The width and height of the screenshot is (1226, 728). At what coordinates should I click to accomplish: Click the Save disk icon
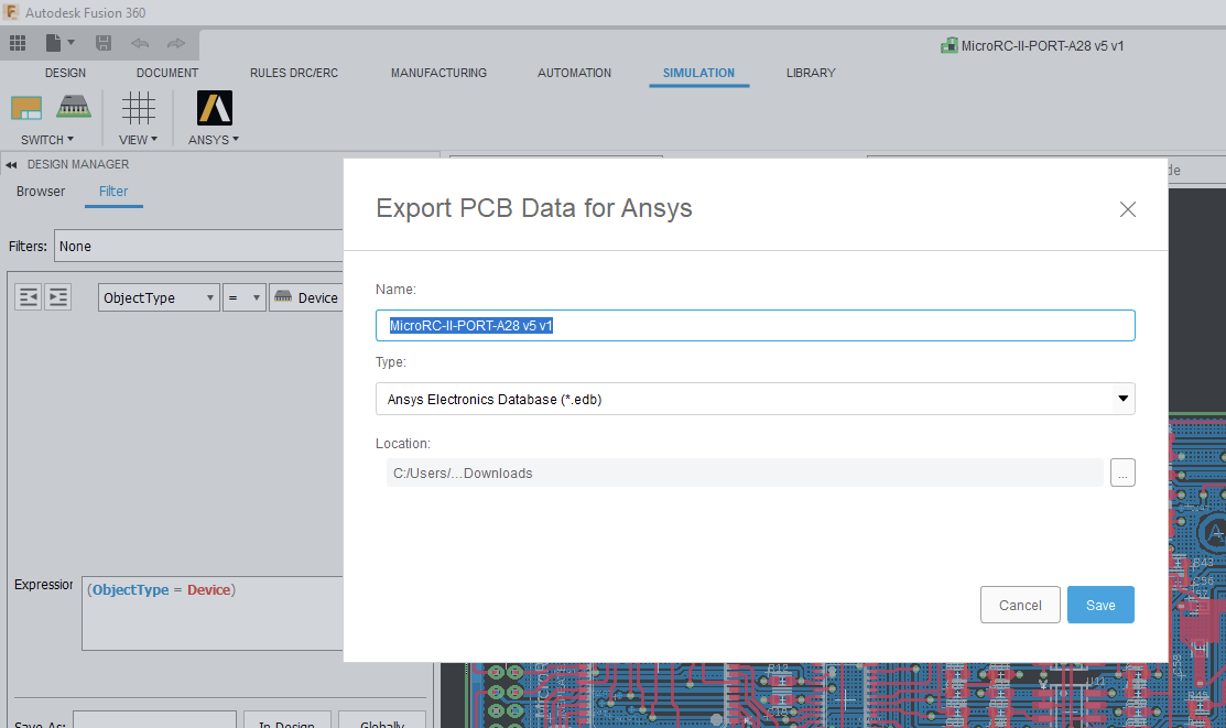click(103, 44)
